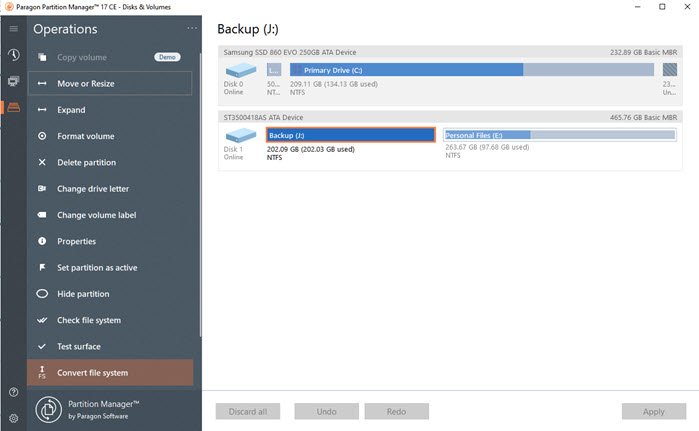
Task: Open the hamburger menu icon
Action: coord(14,29)
